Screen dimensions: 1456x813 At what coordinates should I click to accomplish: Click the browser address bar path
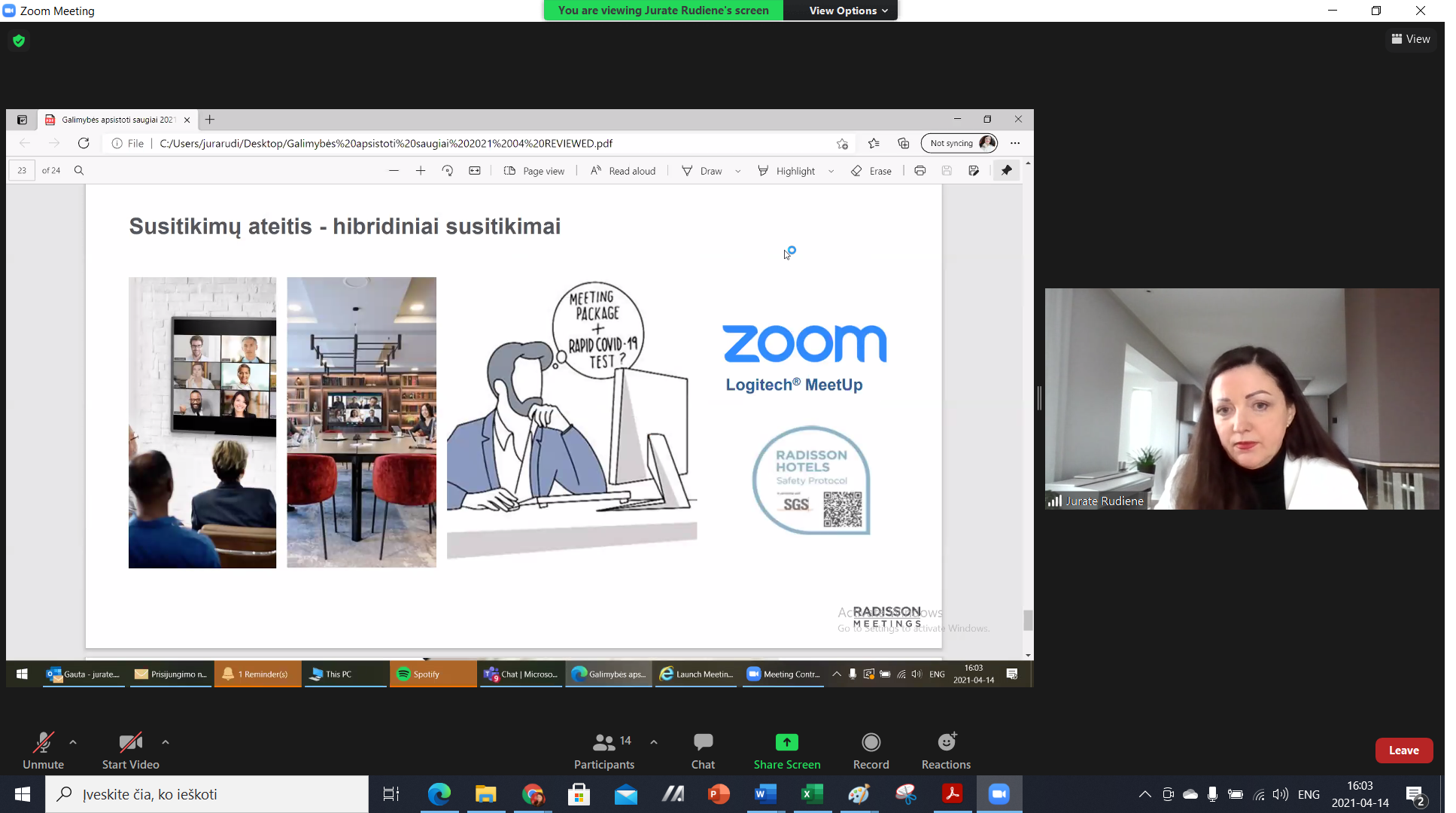pyautogui.click(x=386, y=143)
